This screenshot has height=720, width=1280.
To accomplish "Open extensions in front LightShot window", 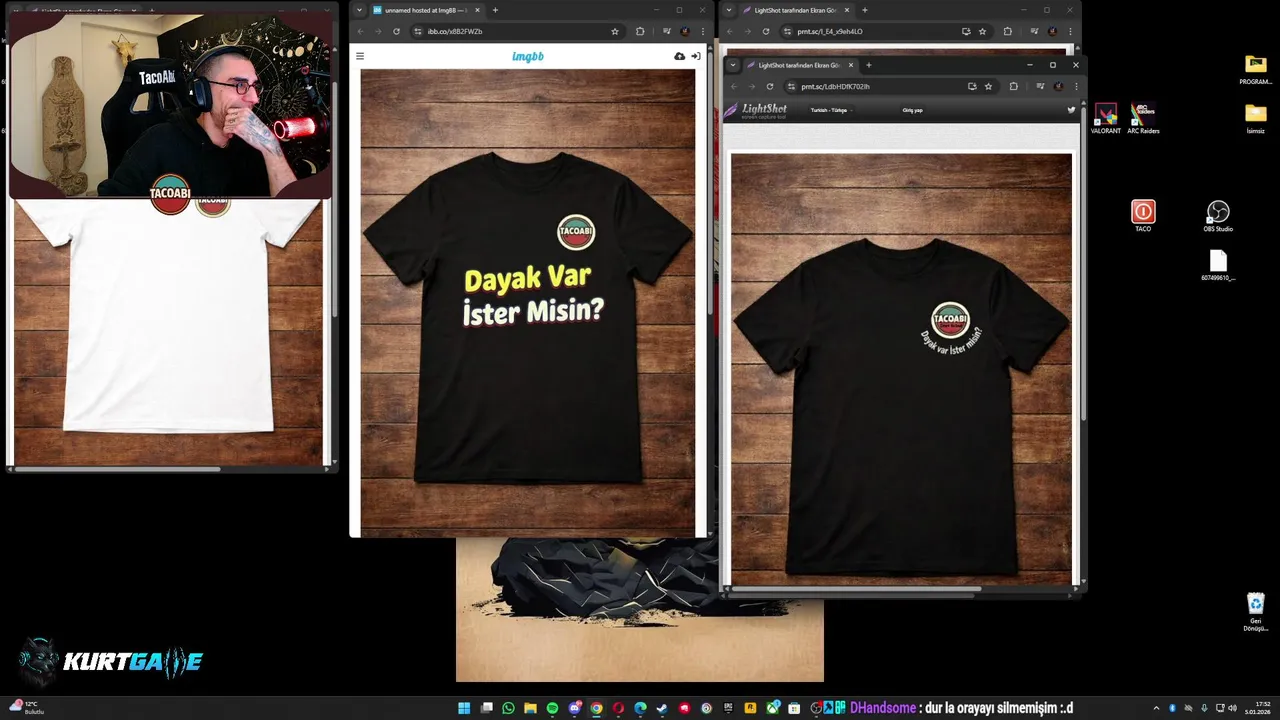I will pyautogui.click(x=1013, y=86).
